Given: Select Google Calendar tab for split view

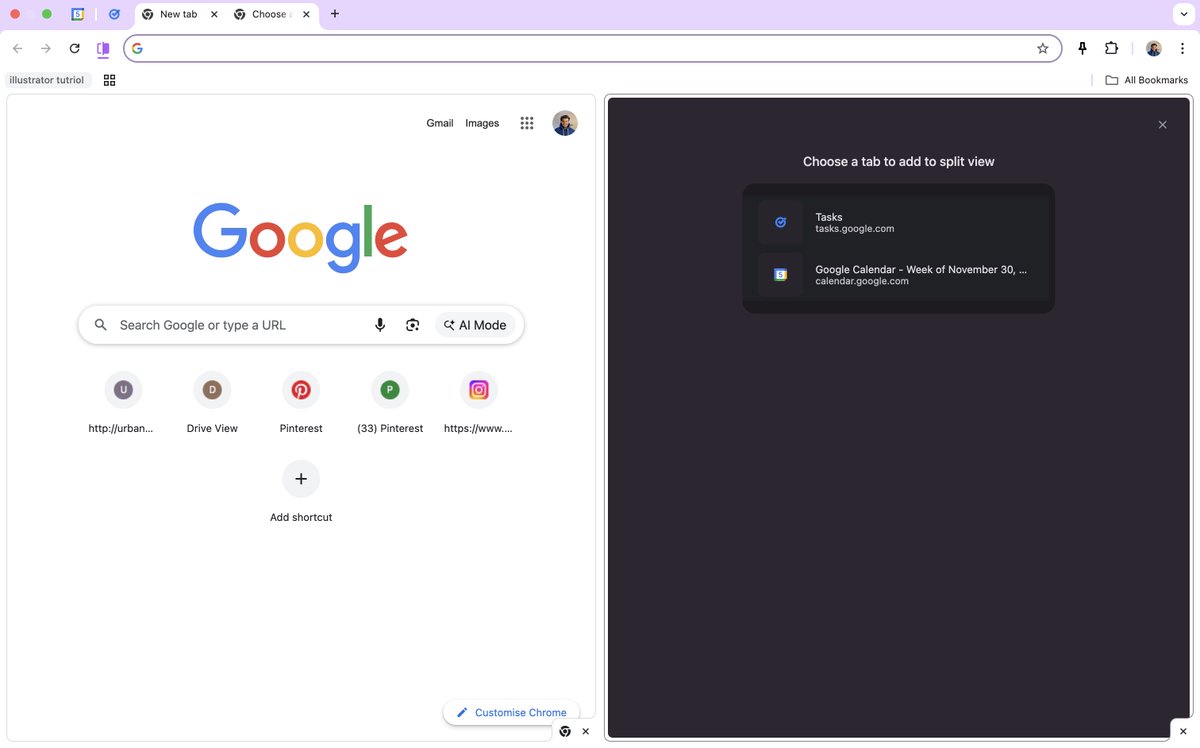Looking at the screenshot, I should (898, 275).
